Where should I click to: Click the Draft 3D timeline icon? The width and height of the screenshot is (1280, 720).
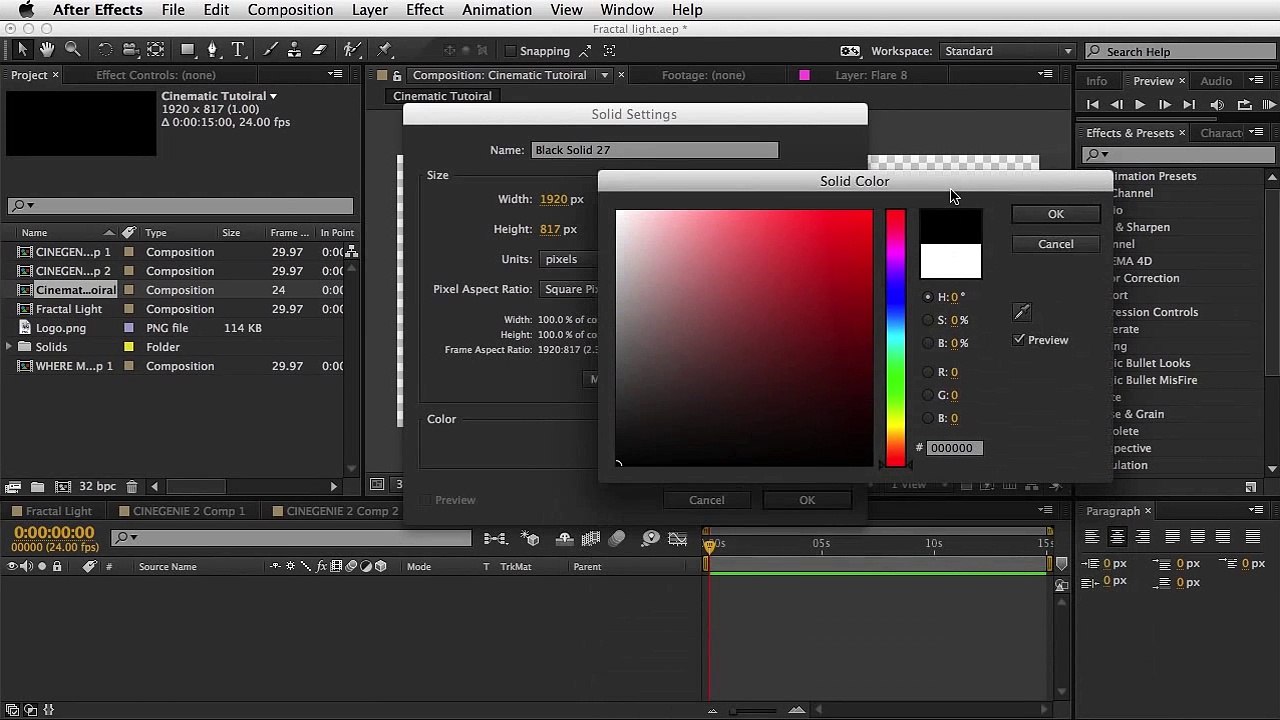(531, 539)
